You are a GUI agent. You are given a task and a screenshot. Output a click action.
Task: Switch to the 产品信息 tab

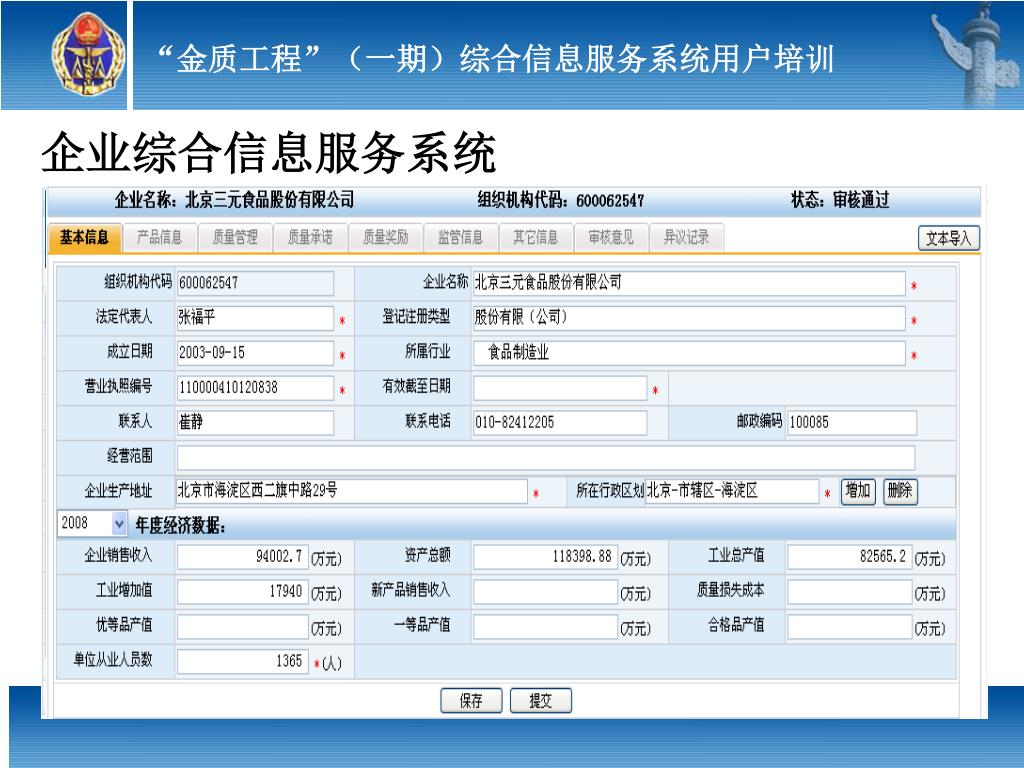(x=159, y=238)
